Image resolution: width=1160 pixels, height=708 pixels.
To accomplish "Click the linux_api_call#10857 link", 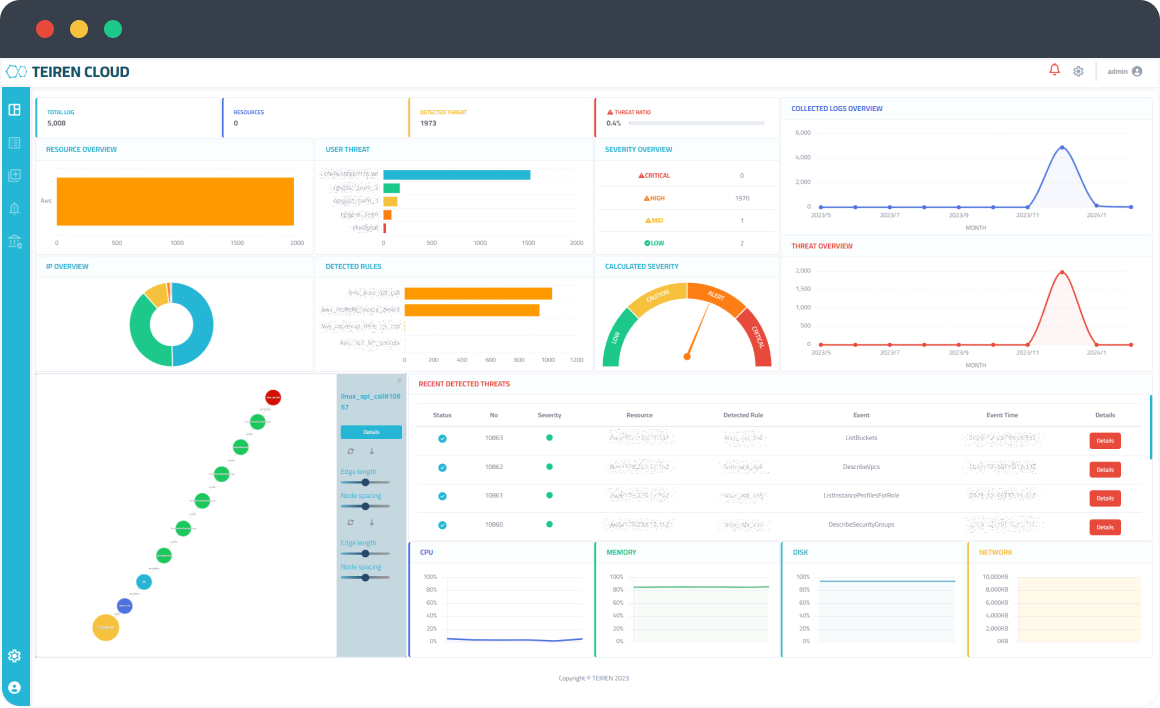I will click(371, 402).
